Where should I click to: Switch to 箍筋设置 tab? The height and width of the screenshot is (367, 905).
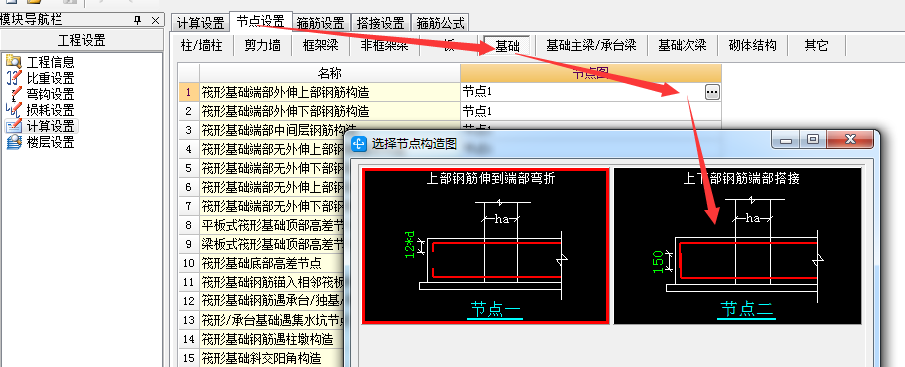click(x=320, y=23)
